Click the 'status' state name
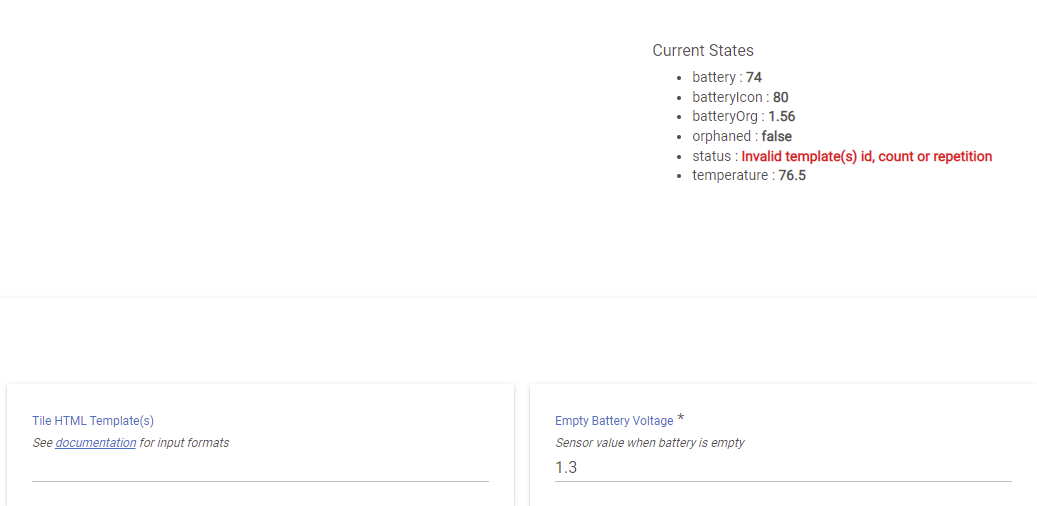The width and height of the screenshot is (1037, 506). click(711, 156)
